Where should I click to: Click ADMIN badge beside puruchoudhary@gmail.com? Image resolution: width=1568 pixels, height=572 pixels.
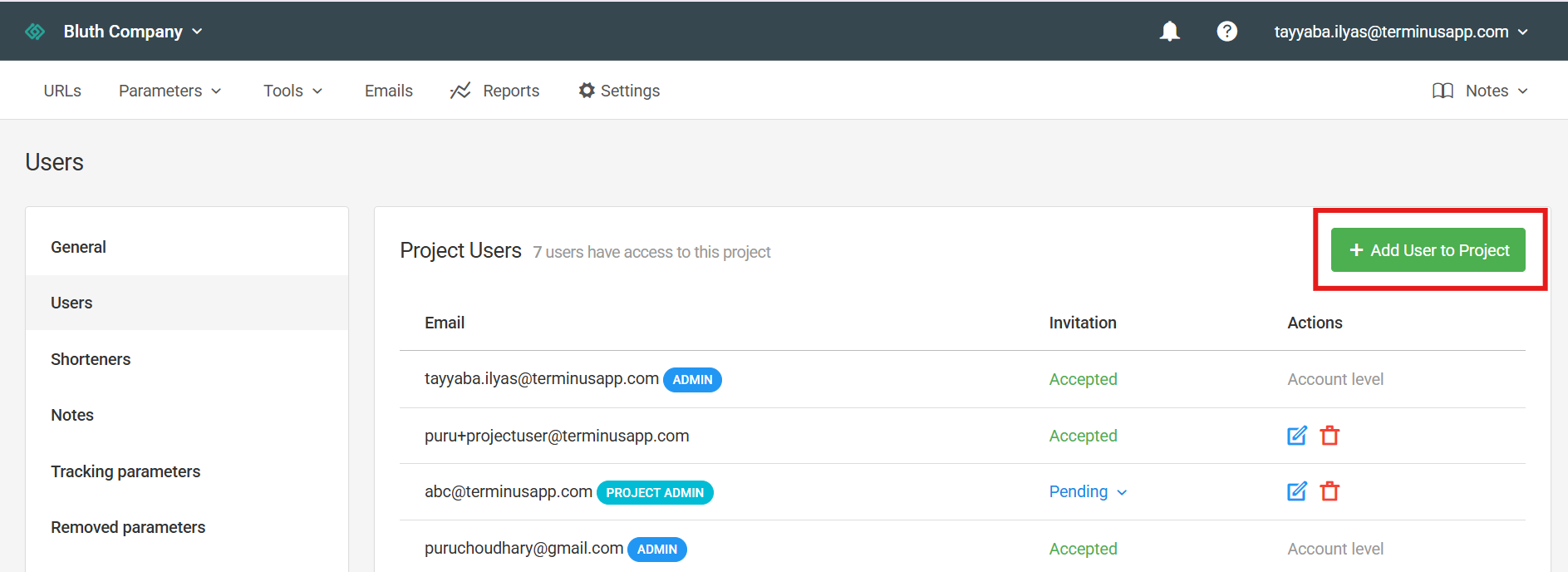click(x=657, y=550)
